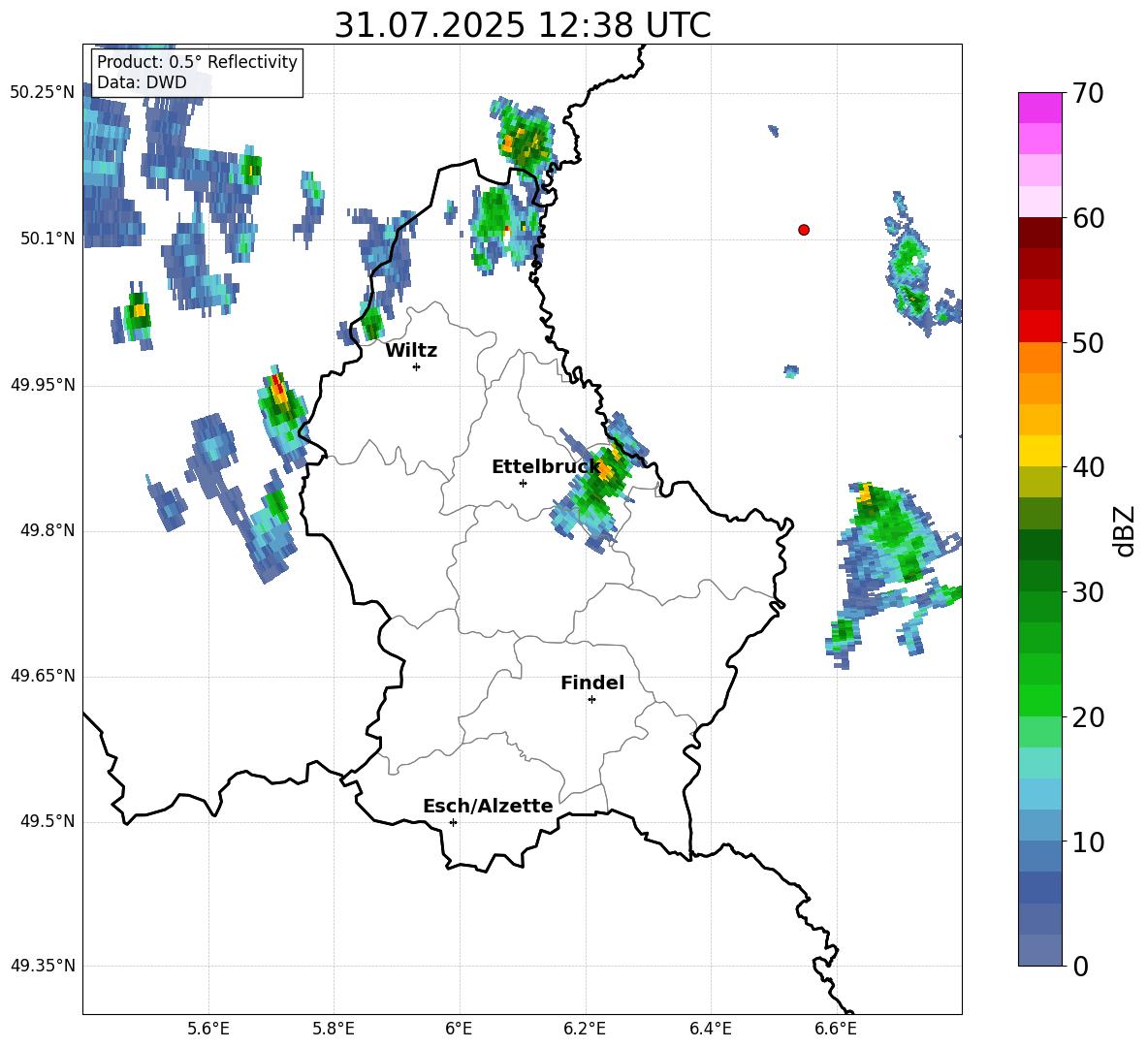The height and width of the screenshot is (1048, 1148).
Task: Click the 50.1°N latitude label
Action: (48, 239)
